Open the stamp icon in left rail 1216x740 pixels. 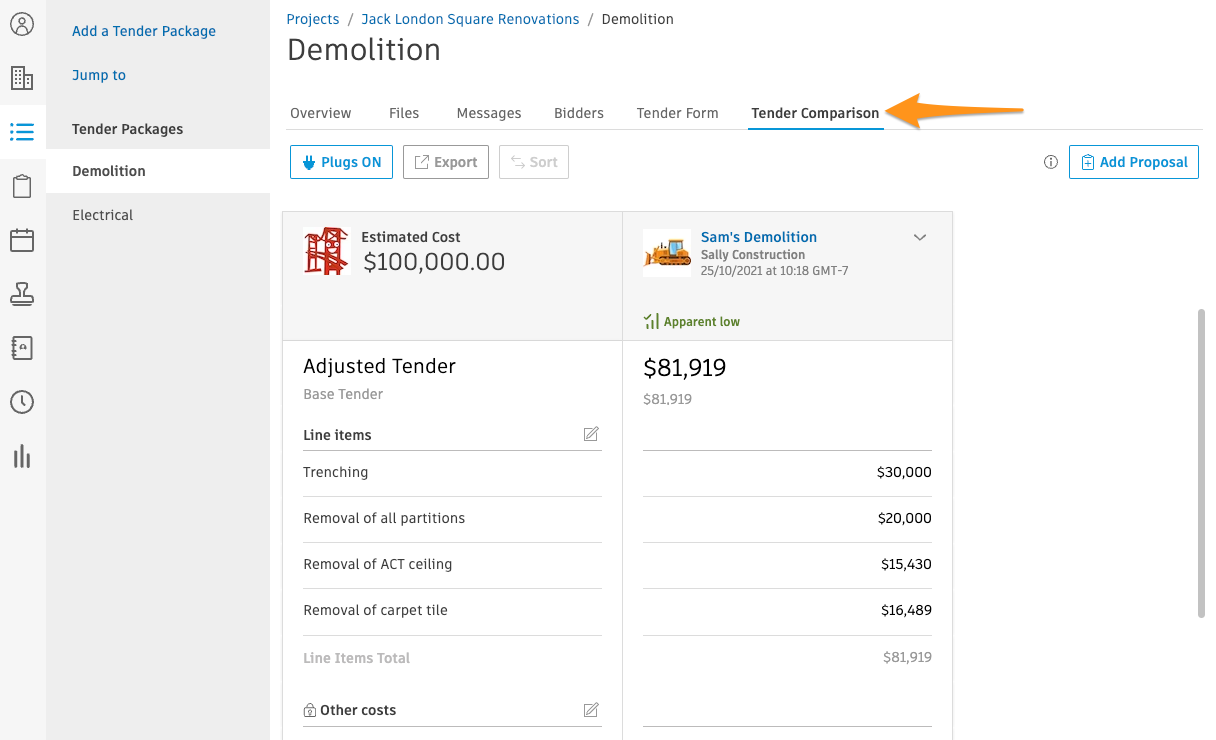[22, 294]
